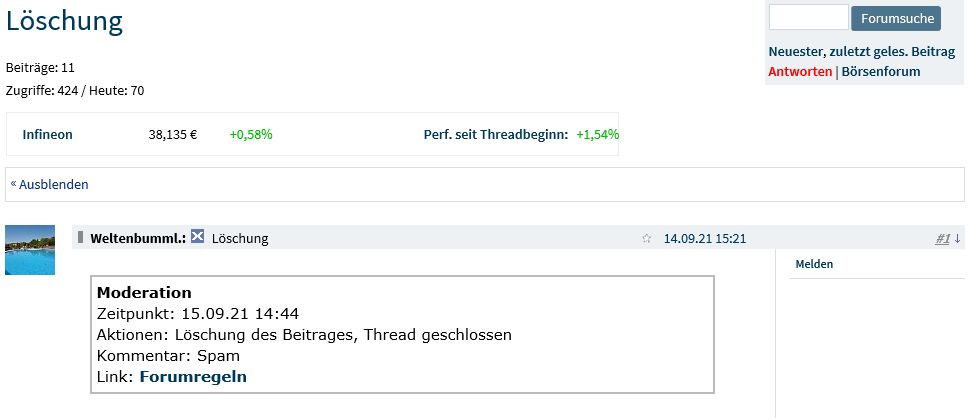
Task: Collapse the section using Ausblenden
Action: point(53,184)
